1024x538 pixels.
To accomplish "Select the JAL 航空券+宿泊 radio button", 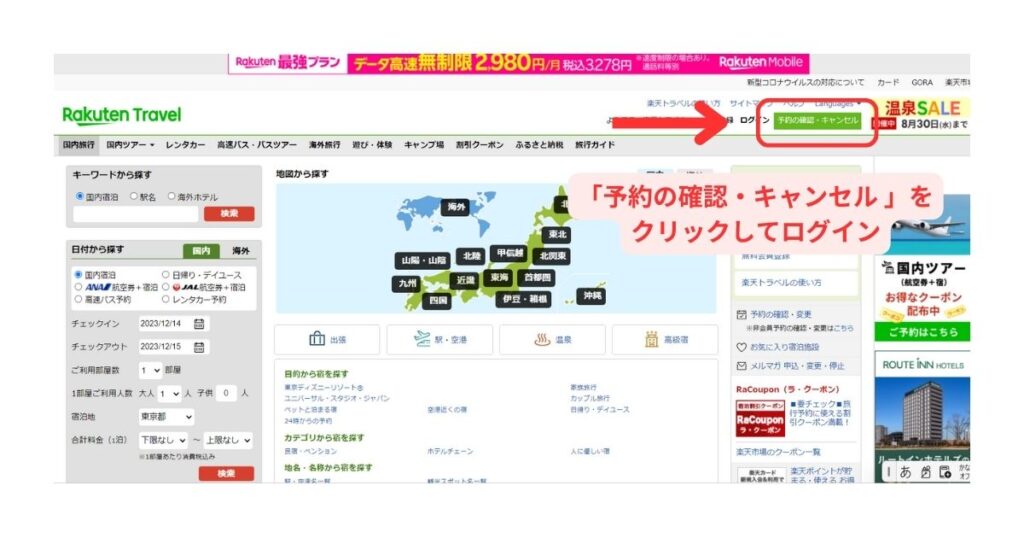I will [x=166, y=287].
